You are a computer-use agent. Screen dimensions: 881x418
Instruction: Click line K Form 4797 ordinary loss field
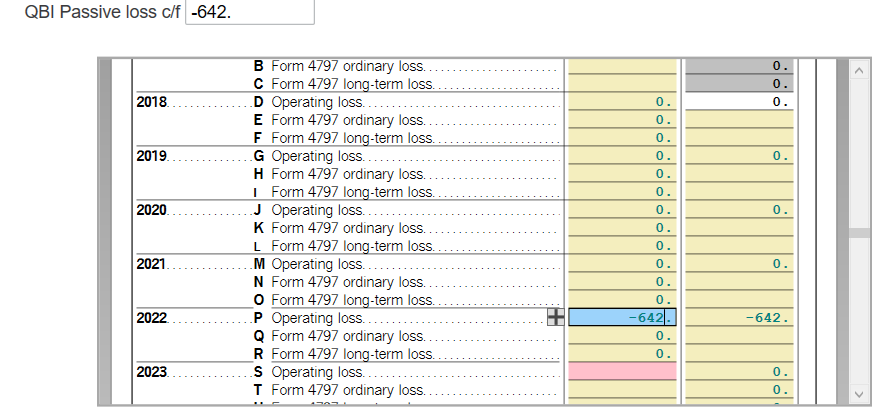click(622, 228)
